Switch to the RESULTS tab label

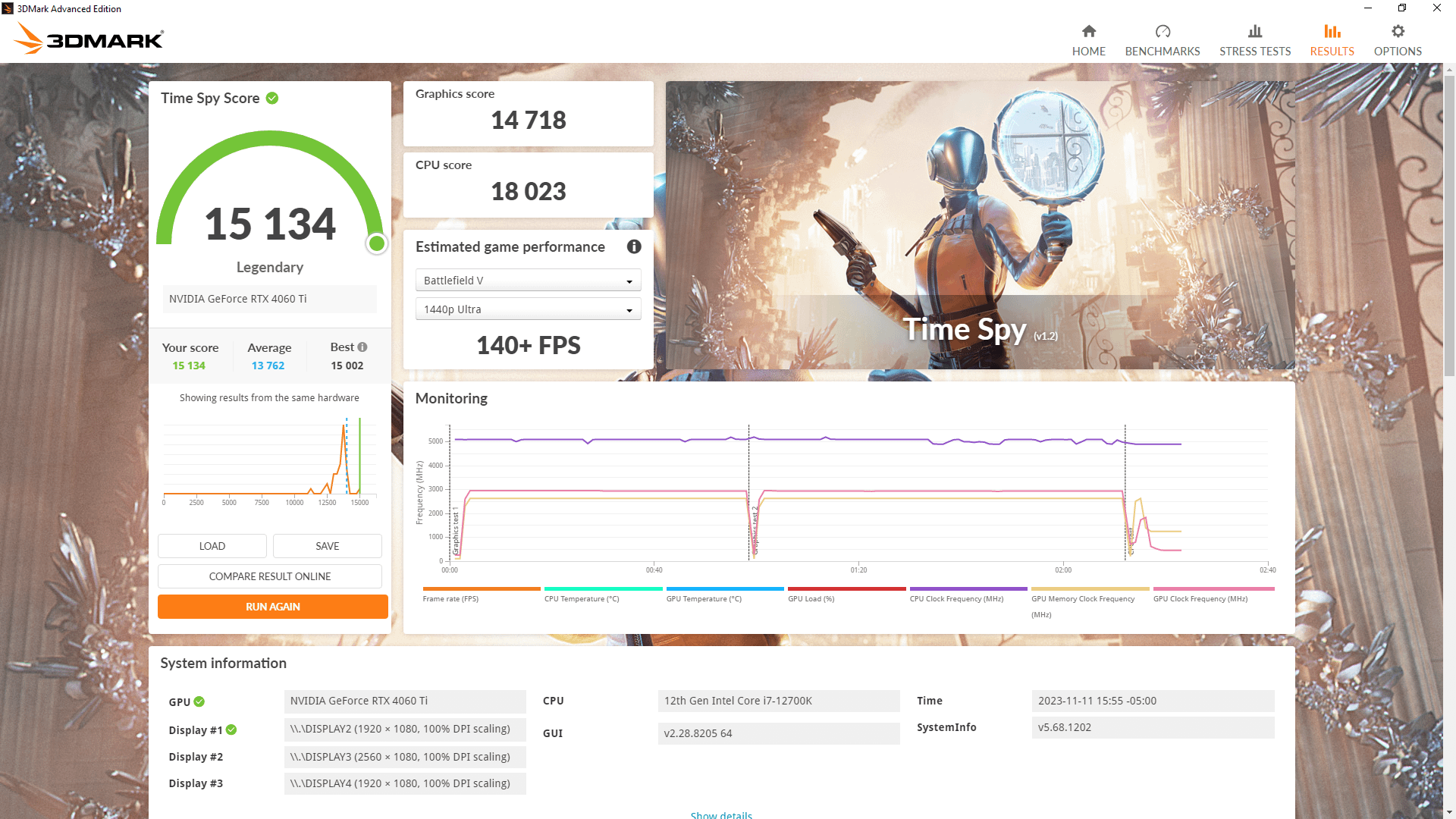(1332, 52)
